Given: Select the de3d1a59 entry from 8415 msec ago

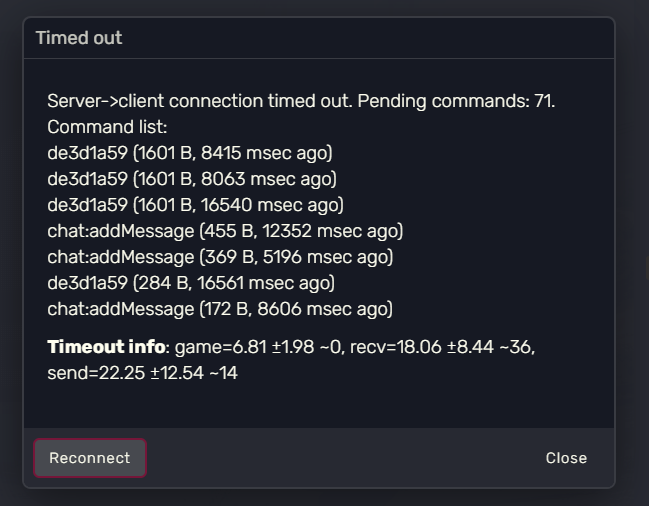Looking at the screenshot, I should point(190,153).
